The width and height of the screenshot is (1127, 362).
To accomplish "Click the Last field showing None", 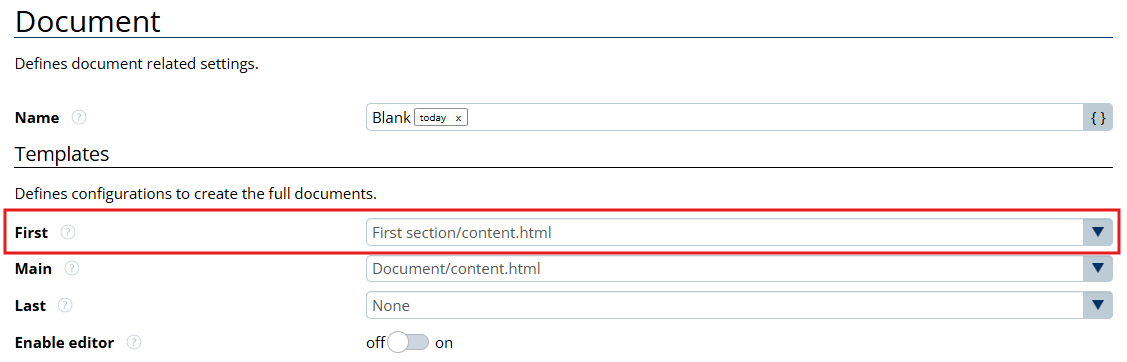I will (x=725, y=305).
